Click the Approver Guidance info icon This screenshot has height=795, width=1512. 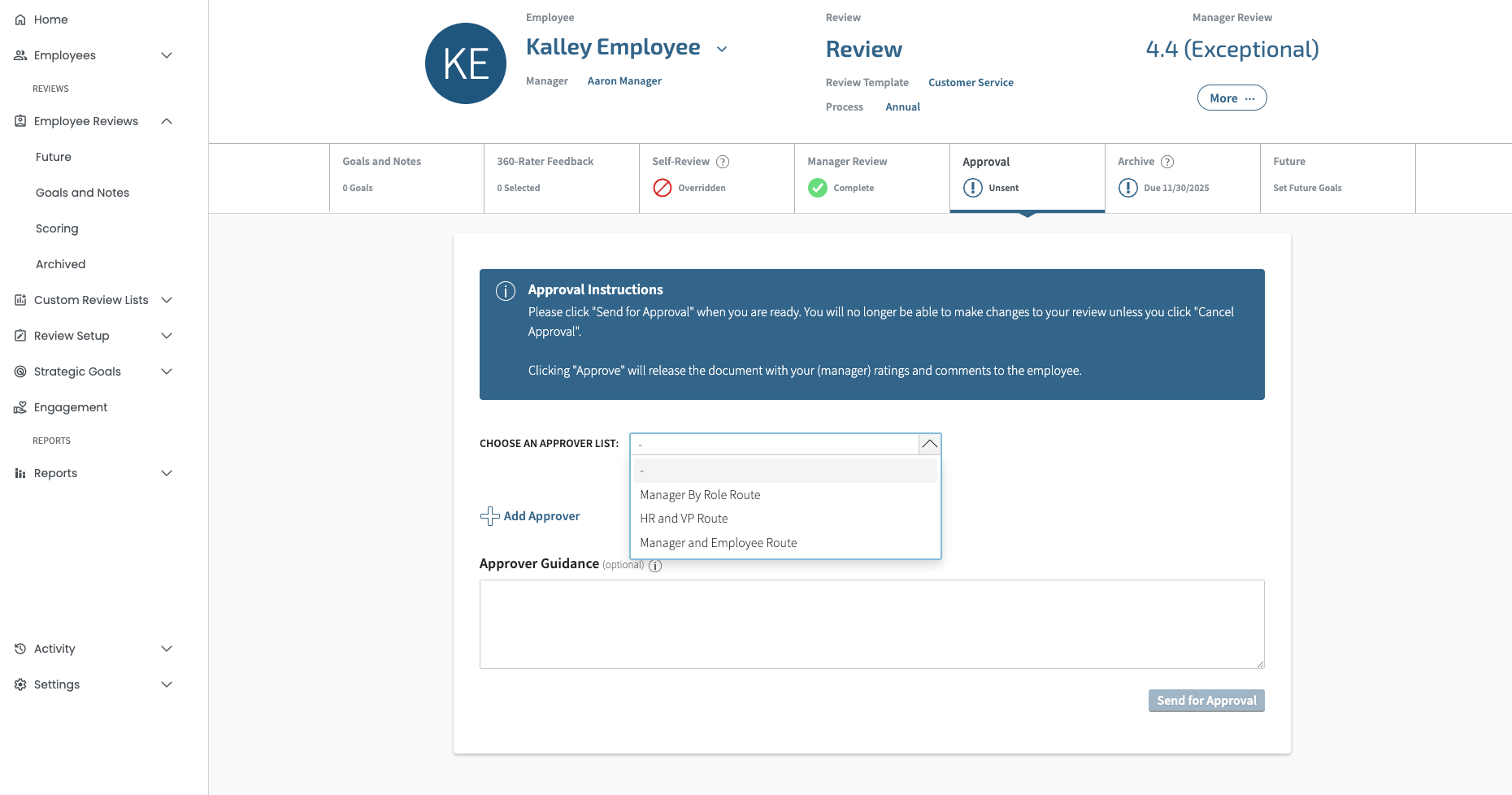(x=655, y=566)
